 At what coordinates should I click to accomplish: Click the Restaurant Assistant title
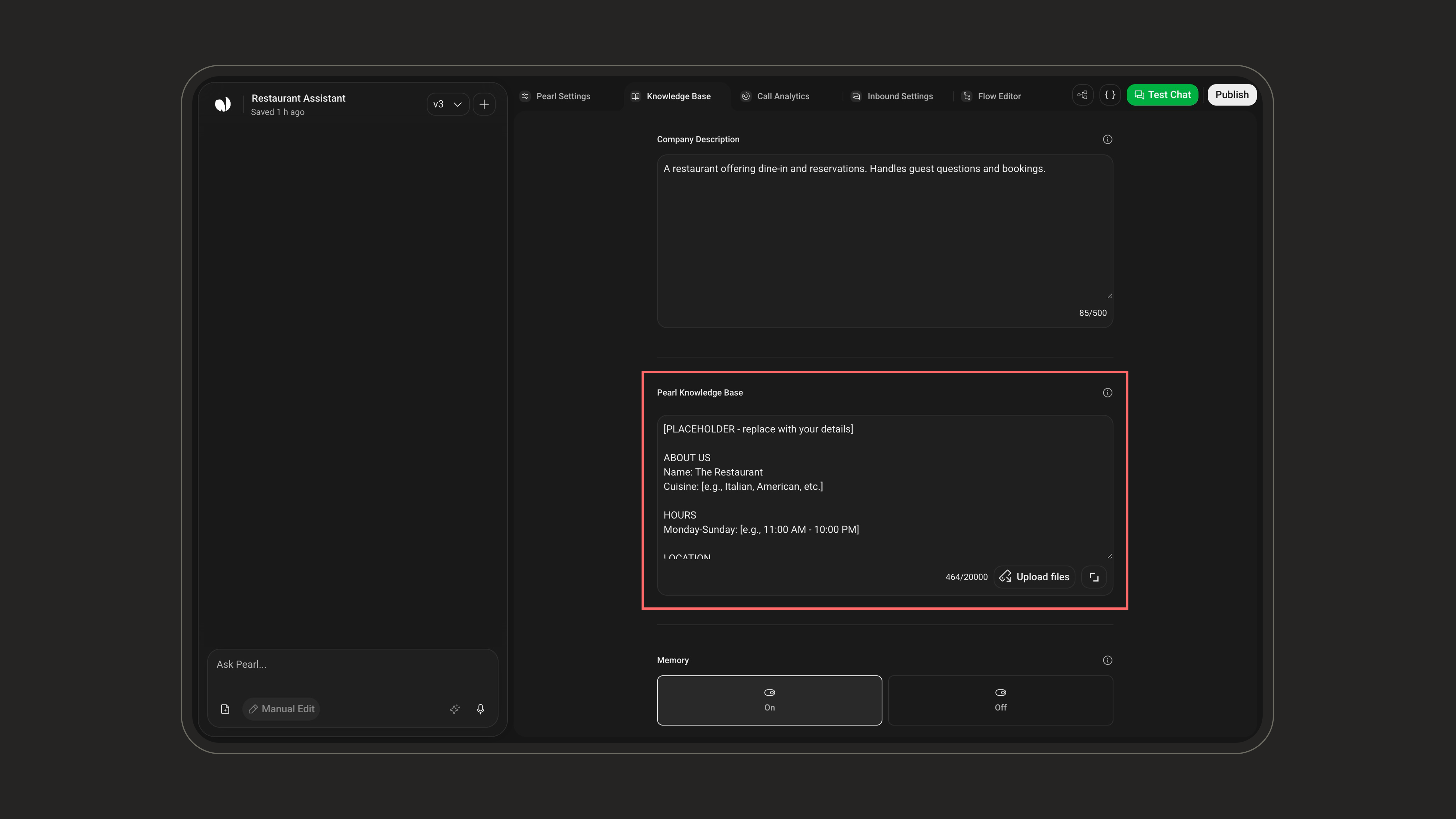pos(298,98)
